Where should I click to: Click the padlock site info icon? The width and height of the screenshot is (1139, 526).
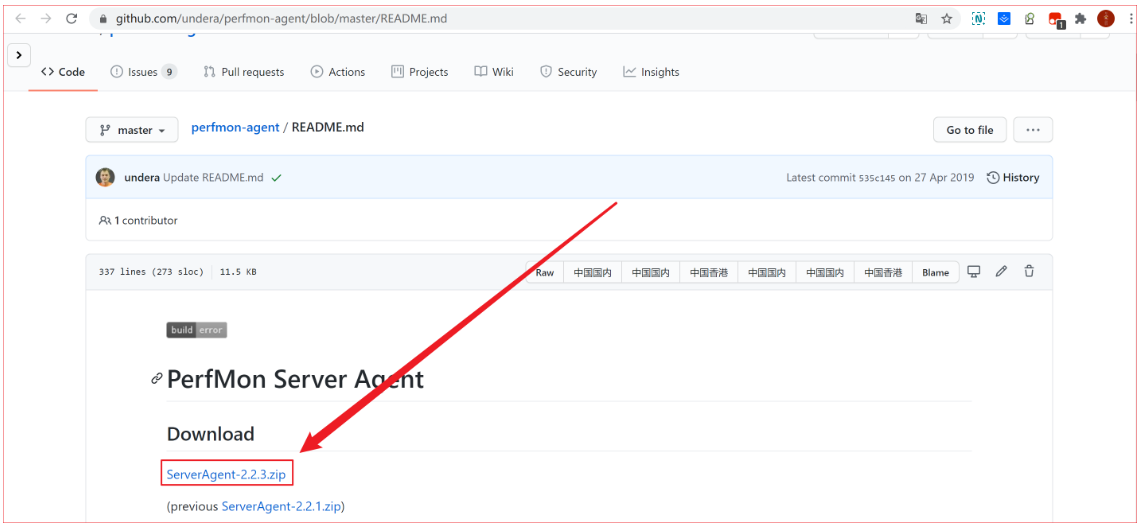coord(103,19)
